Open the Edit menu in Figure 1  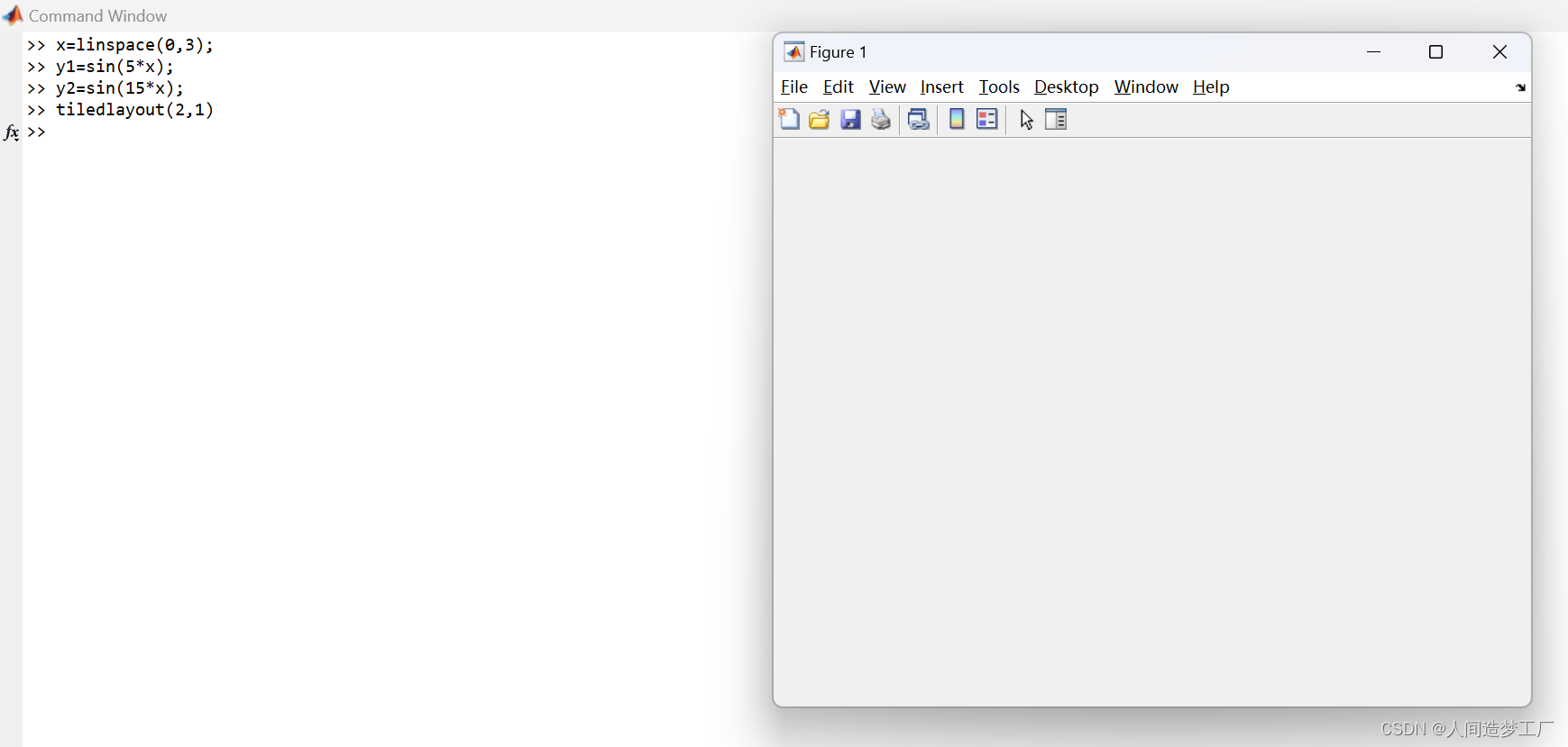[839, 87]
